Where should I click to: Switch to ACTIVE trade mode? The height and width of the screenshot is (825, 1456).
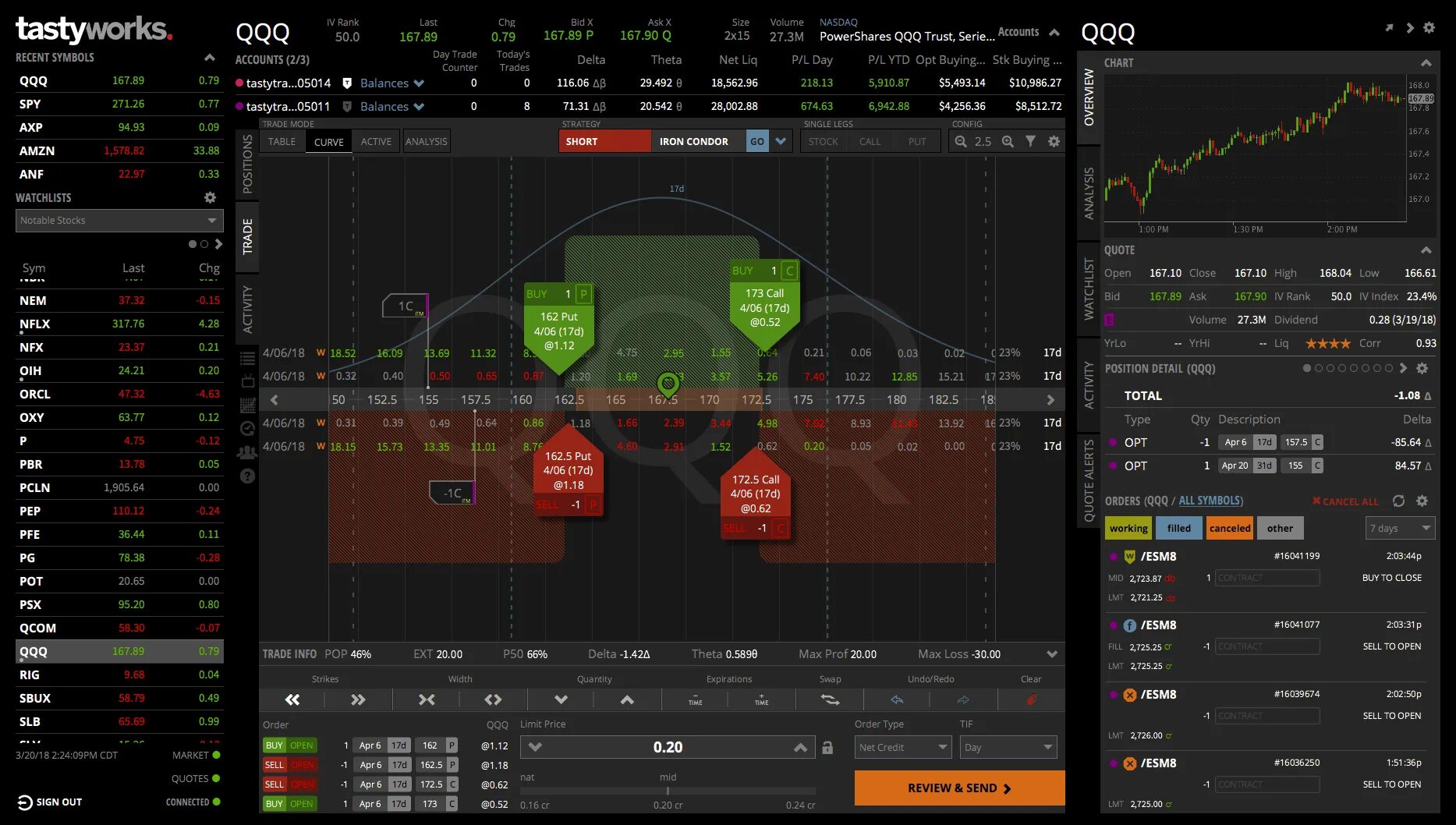coord(376,141)
